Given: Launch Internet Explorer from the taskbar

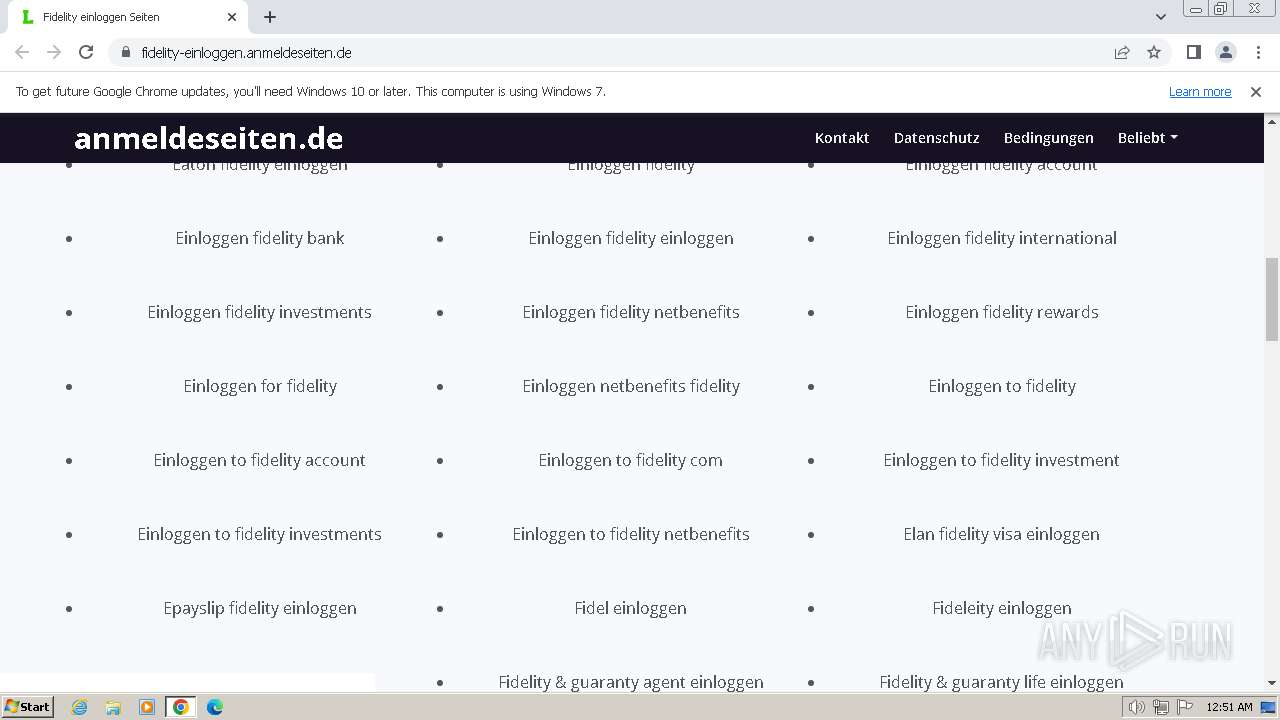Looking at the screenshot, I should [80, 707].
